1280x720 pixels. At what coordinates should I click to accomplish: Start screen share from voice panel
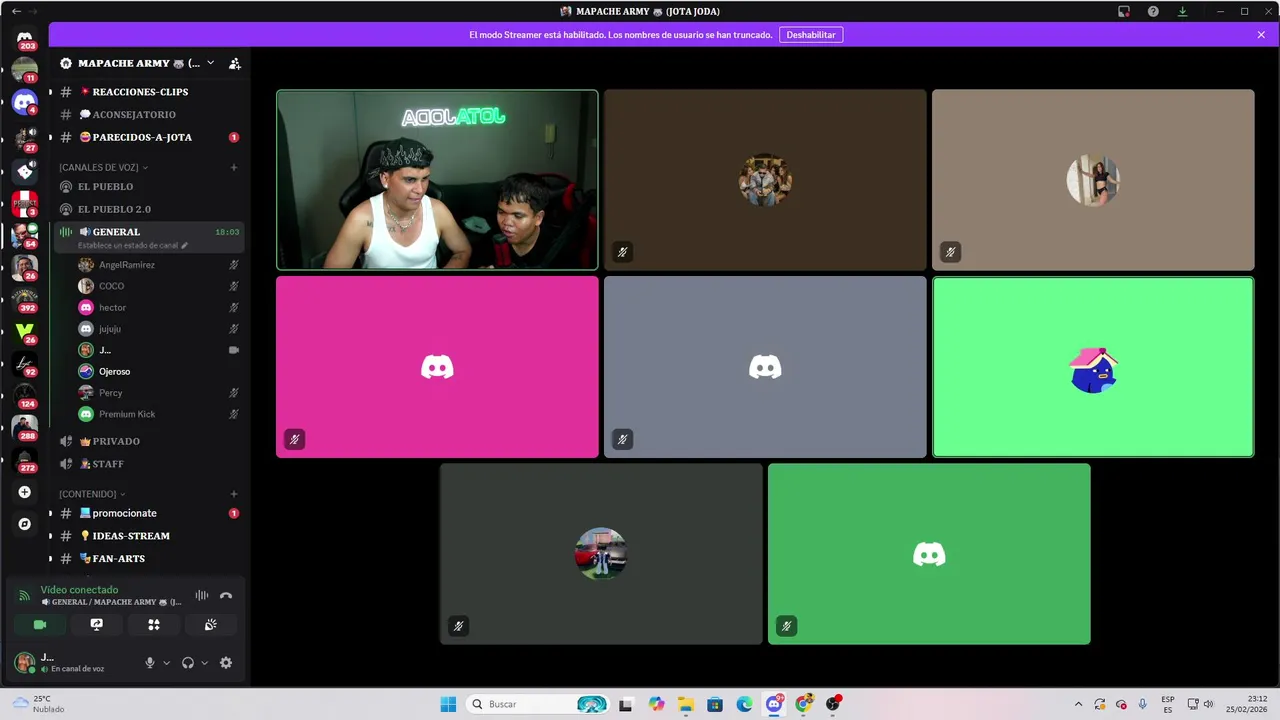click(97, 625)
